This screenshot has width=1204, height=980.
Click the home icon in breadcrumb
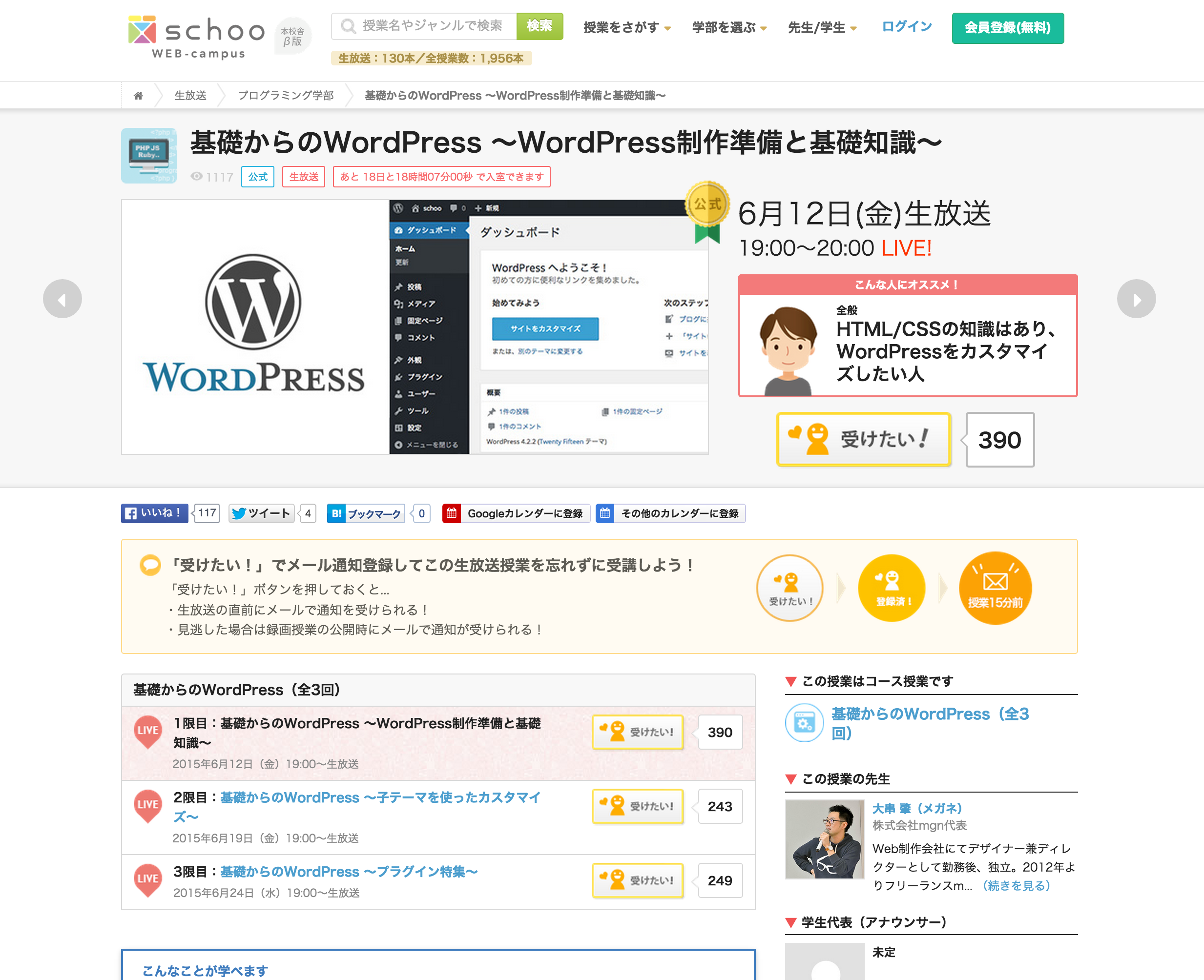[138, 95]
